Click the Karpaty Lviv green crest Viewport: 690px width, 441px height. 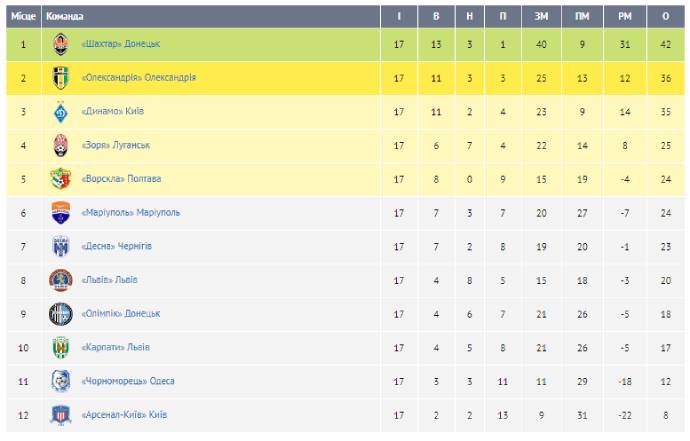click(62, 347)
